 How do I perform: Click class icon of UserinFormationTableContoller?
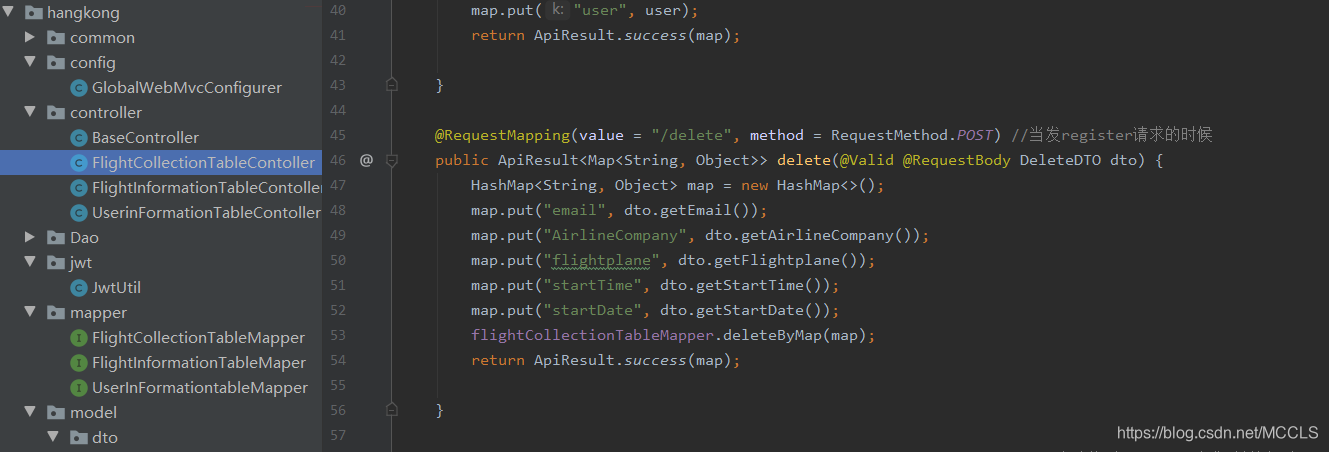coord(78,213)
